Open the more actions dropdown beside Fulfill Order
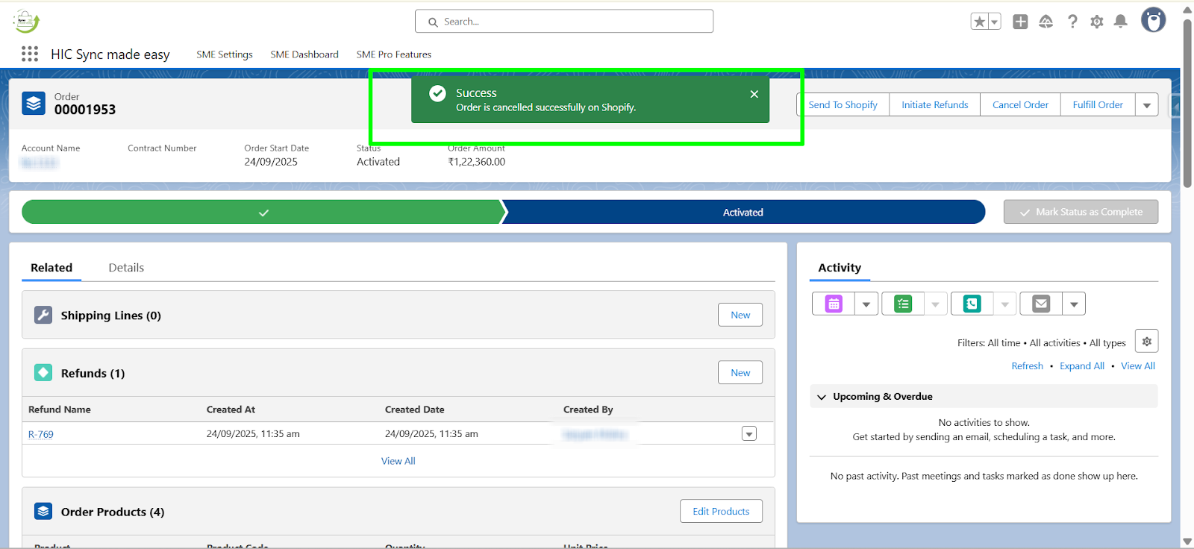 click(x=1147, y=105)
